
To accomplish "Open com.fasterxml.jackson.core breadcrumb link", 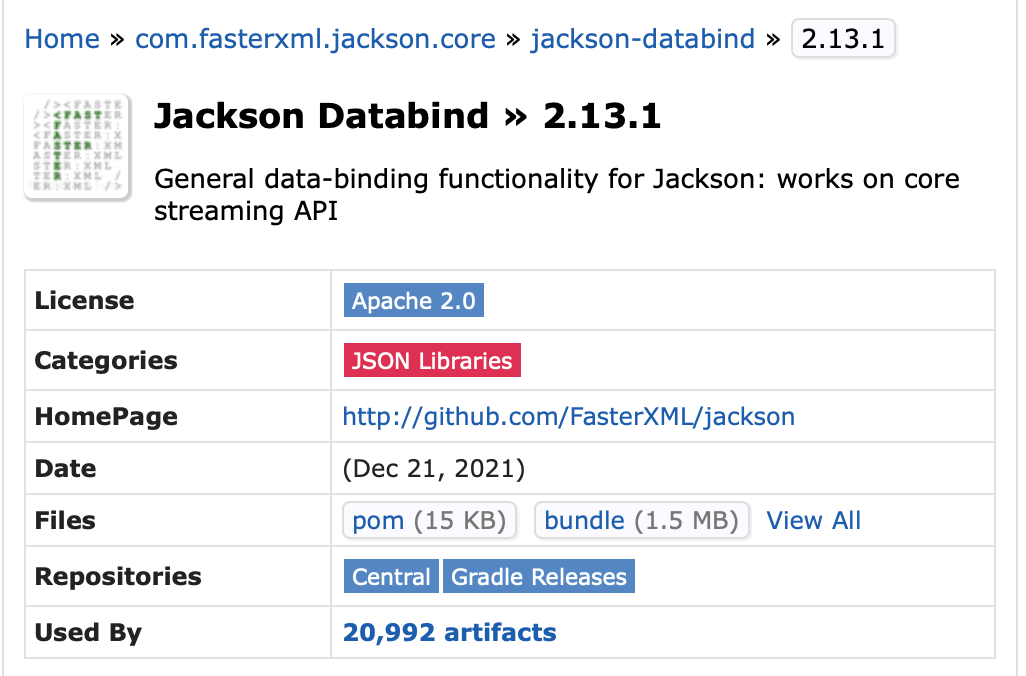I will pos(315,39).
